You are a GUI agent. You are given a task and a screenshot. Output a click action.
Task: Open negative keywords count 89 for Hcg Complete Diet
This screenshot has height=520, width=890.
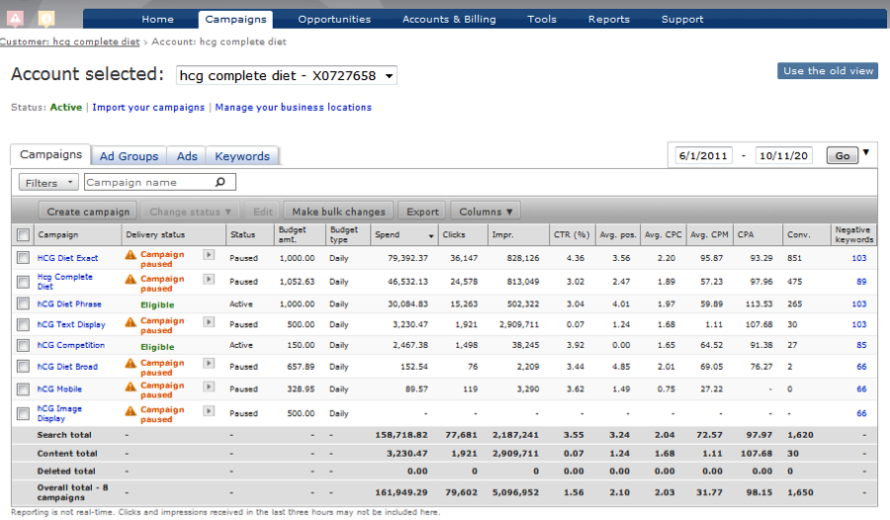coord(862,282)
